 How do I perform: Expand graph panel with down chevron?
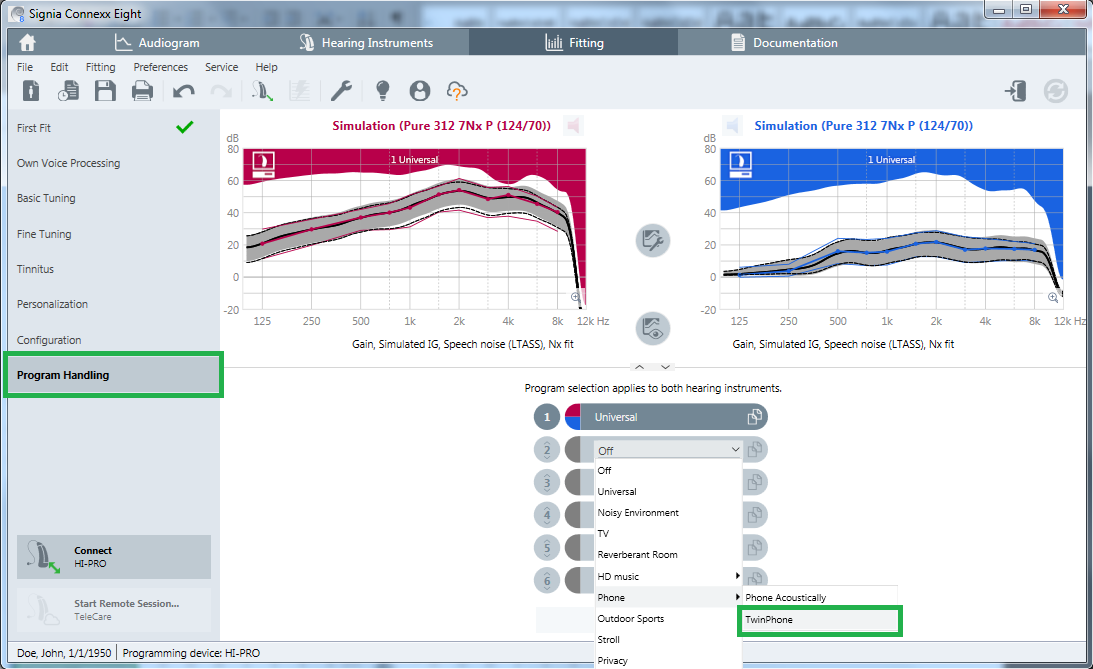pos(666,367)
